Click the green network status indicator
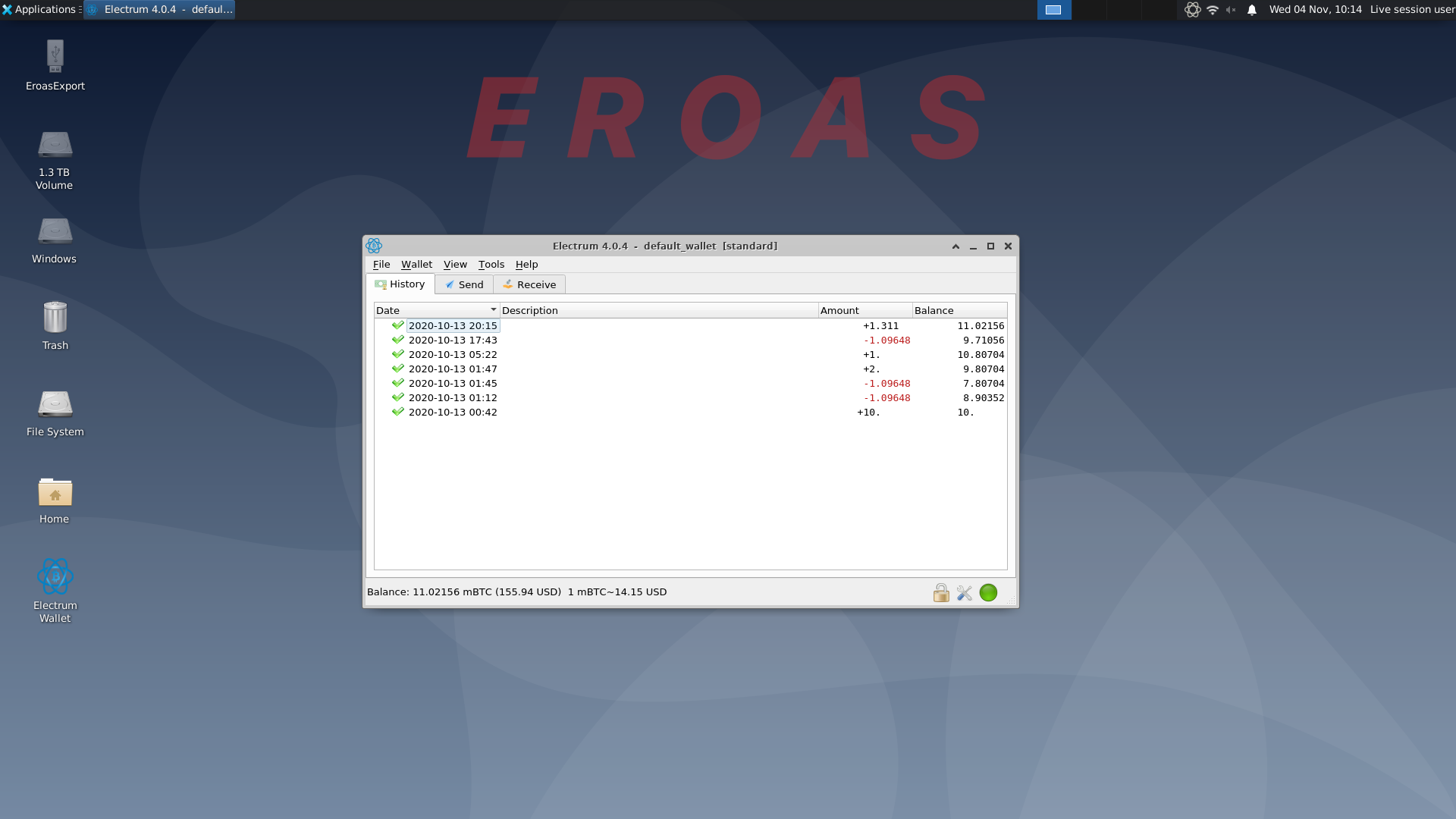Screen dimensions: 1456x819 tap(988, 593)
